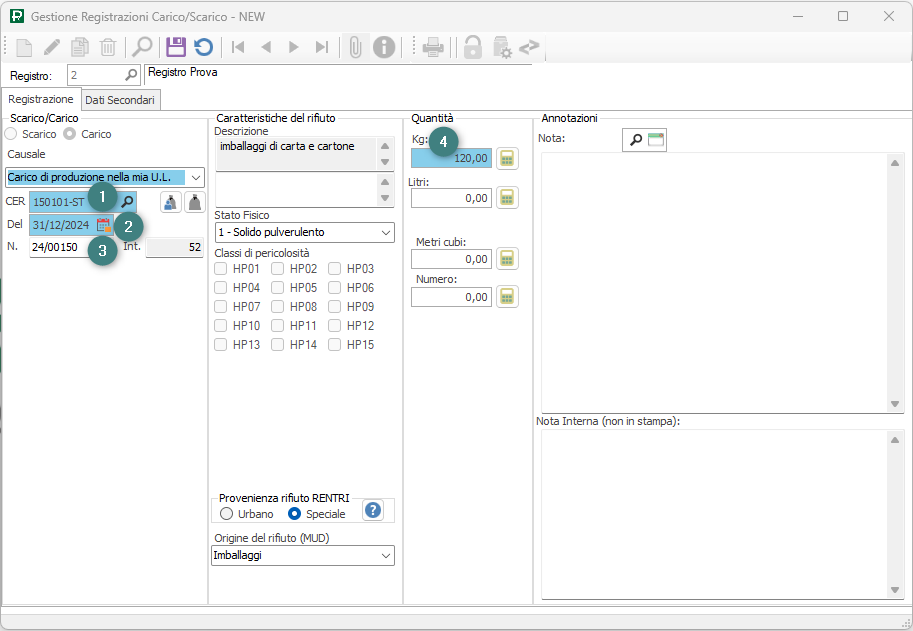Click the purple Save floppy disk icon
The height and width of the screenshot is (631, 913).
(176, 47)
